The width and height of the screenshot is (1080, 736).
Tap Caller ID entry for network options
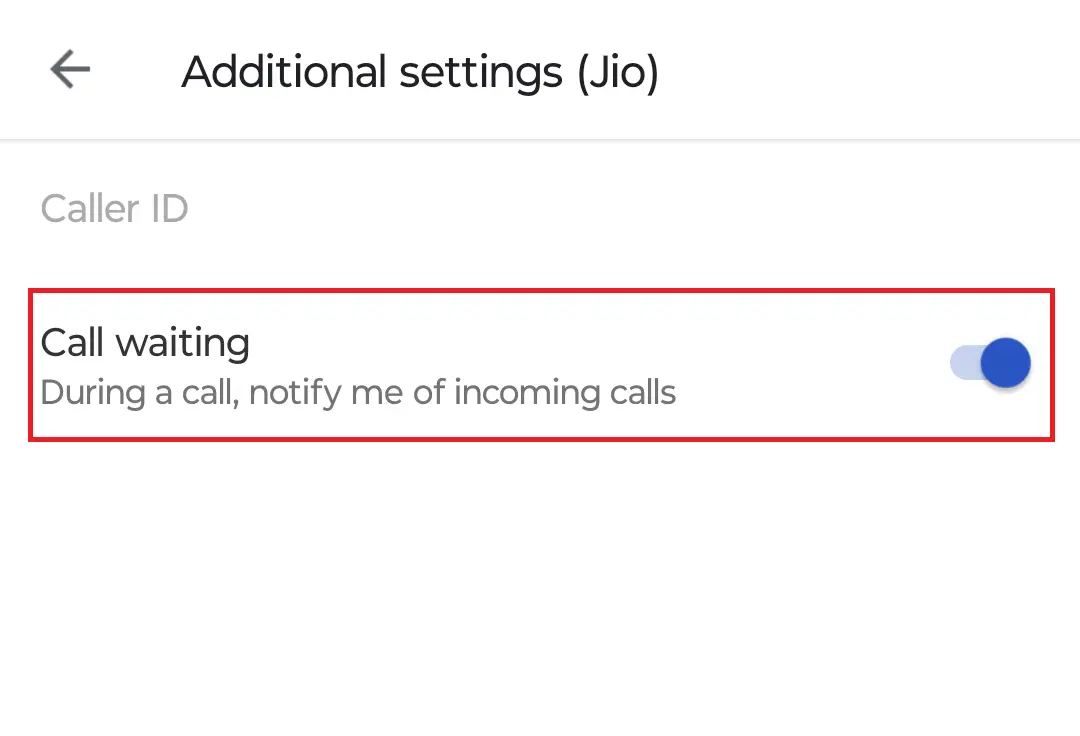114,208
